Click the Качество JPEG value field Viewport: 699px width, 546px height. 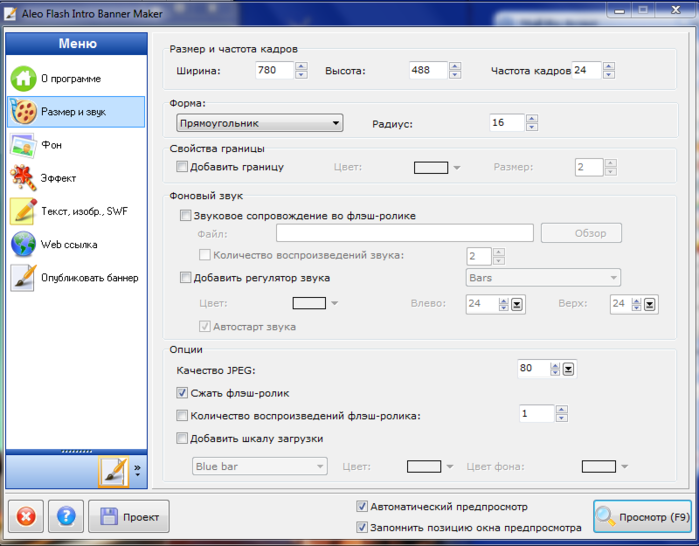(533, 369)
